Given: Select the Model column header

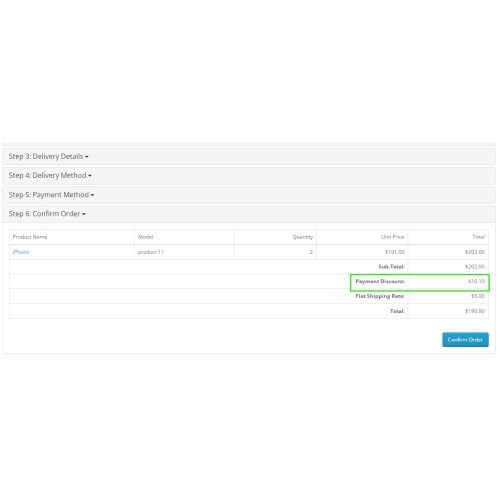Looking at the screenshot, I should click(145, 237).
